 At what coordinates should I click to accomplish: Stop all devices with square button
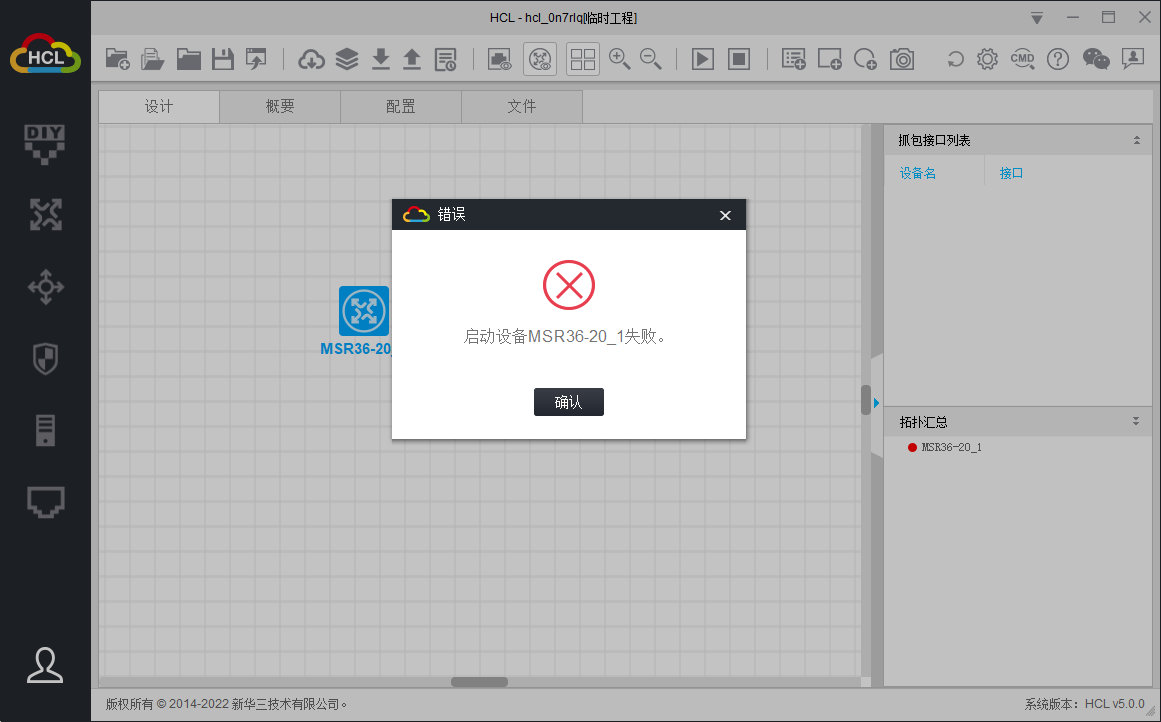(738, 59)
